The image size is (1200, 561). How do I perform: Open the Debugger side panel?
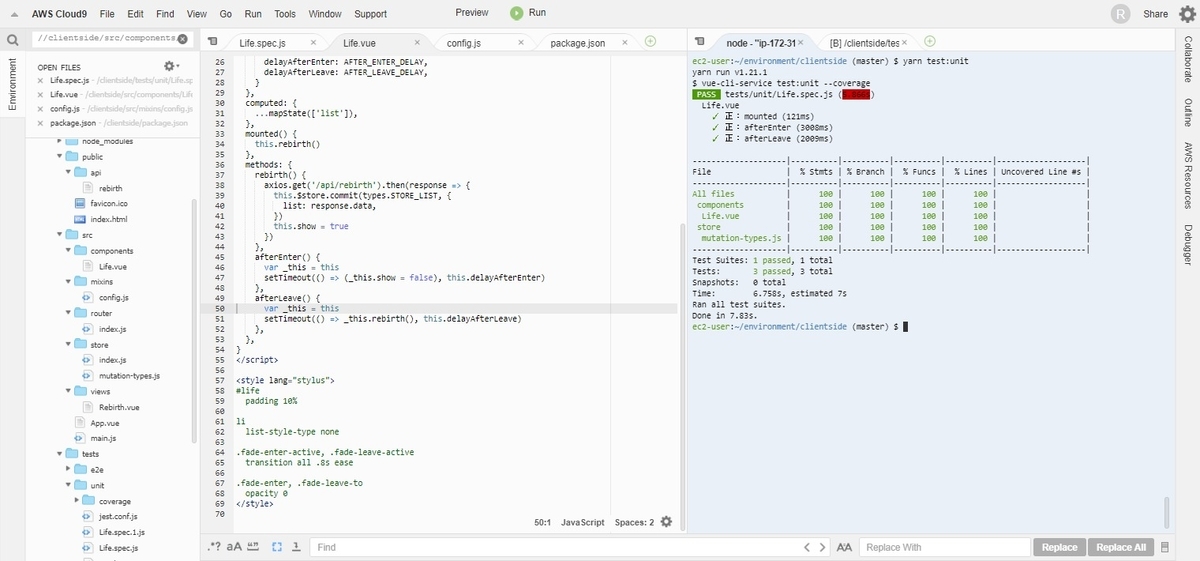(1188, 245)
